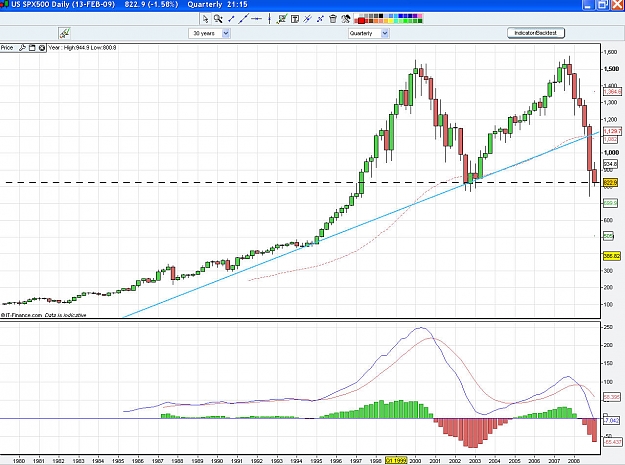The height and width of the screenshot is (465, 625).
Task: Click the 250 indicator axis value
Action: pos(608,327)
